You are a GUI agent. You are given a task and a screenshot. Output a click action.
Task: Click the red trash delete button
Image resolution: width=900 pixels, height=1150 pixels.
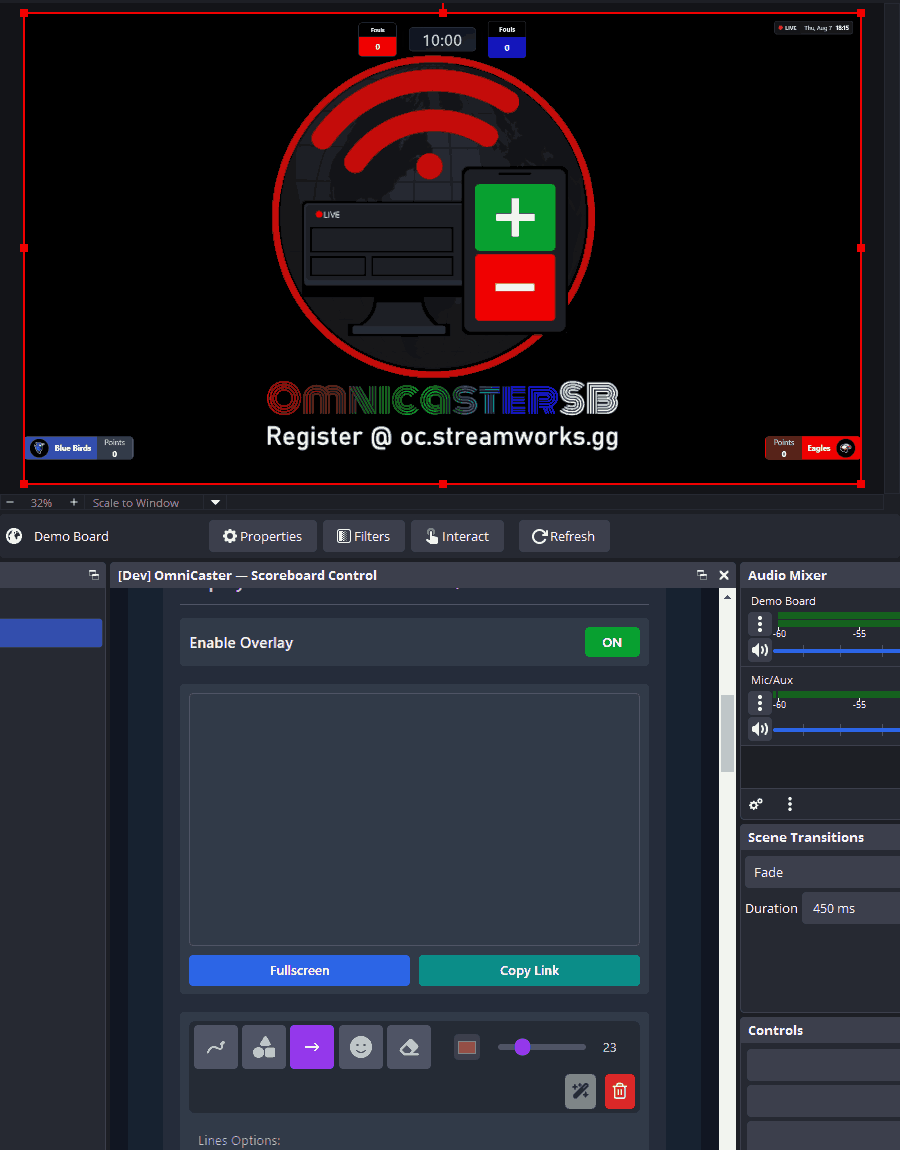coord(620,1091)
